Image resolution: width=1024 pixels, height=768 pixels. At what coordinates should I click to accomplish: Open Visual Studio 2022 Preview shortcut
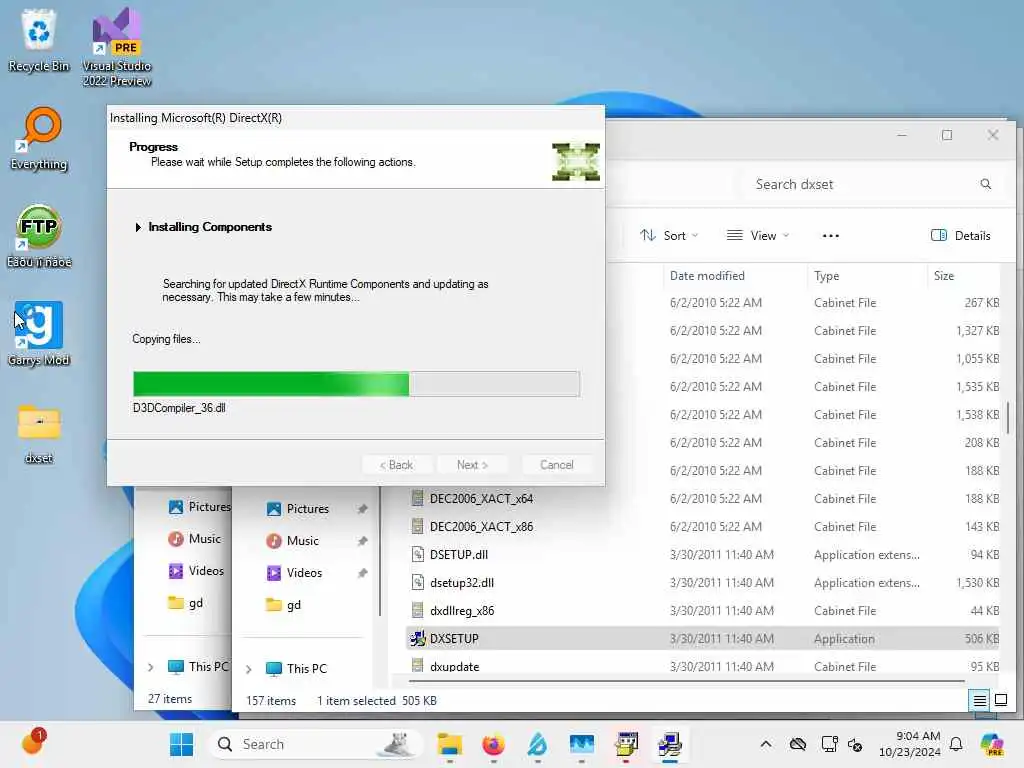pos(117,47)
